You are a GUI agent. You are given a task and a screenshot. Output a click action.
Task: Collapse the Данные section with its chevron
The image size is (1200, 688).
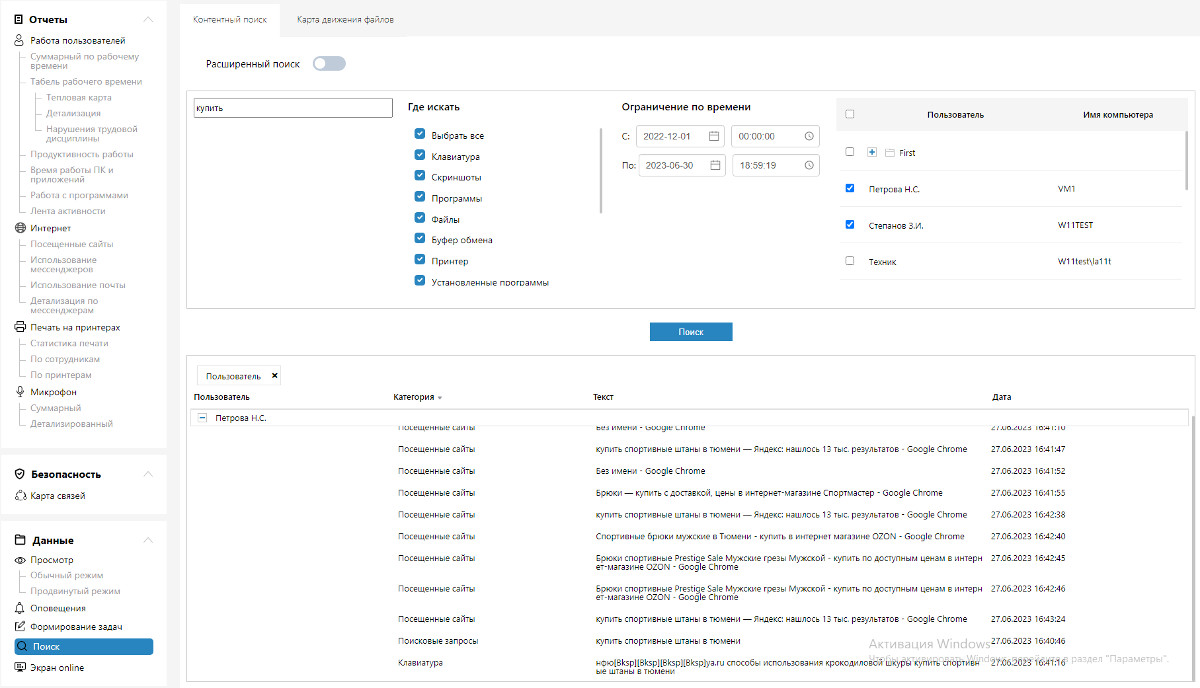coord(148,540)
